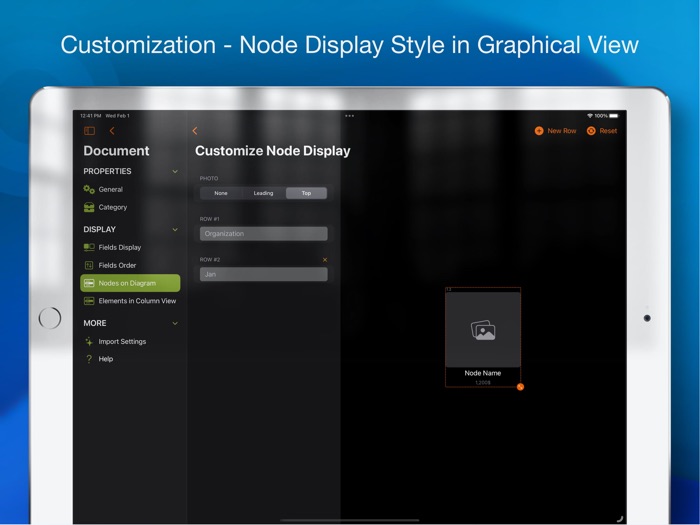Open Fields Order settings

tap(117, 265)
